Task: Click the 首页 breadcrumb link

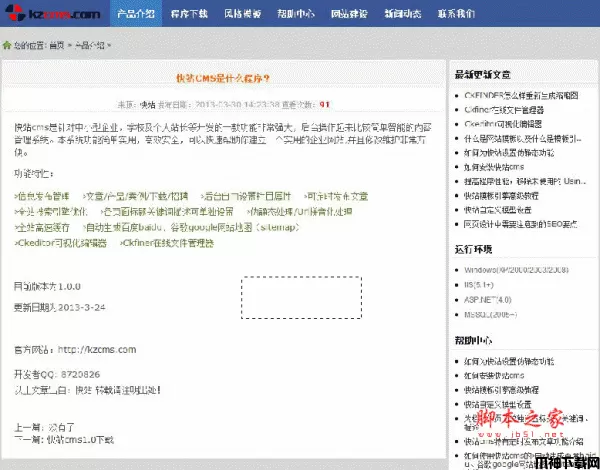Action: (x=57, y=46)
